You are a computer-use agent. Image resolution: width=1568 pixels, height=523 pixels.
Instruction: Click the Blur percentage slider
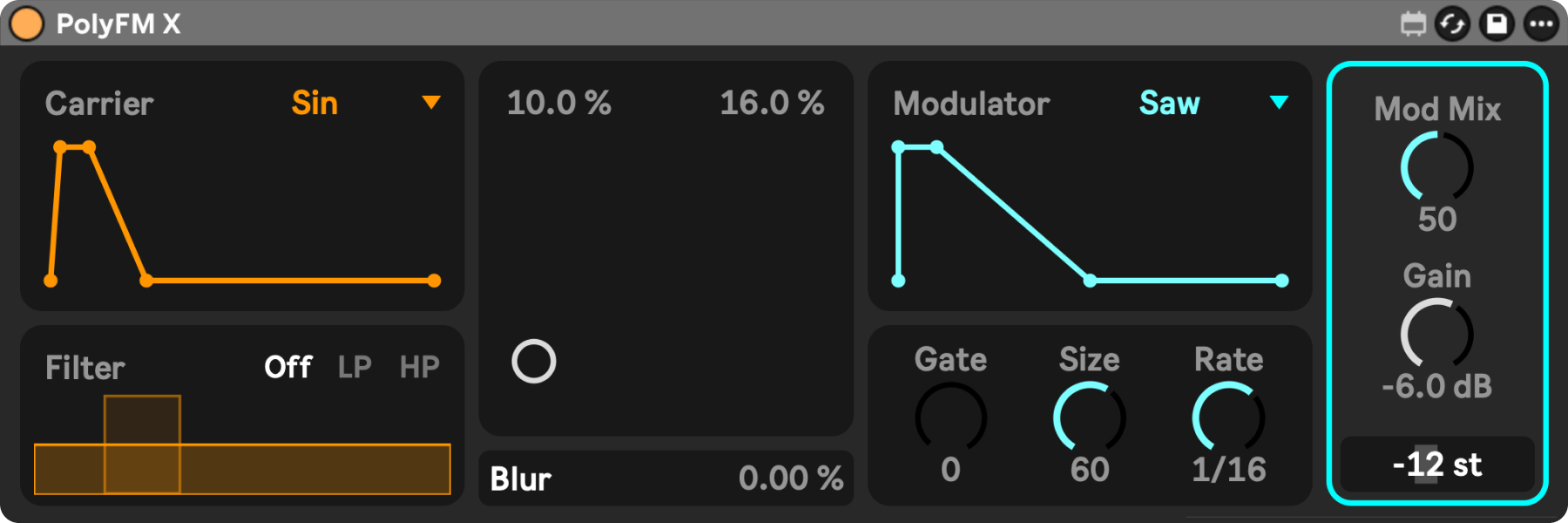(x=666, y=479)
